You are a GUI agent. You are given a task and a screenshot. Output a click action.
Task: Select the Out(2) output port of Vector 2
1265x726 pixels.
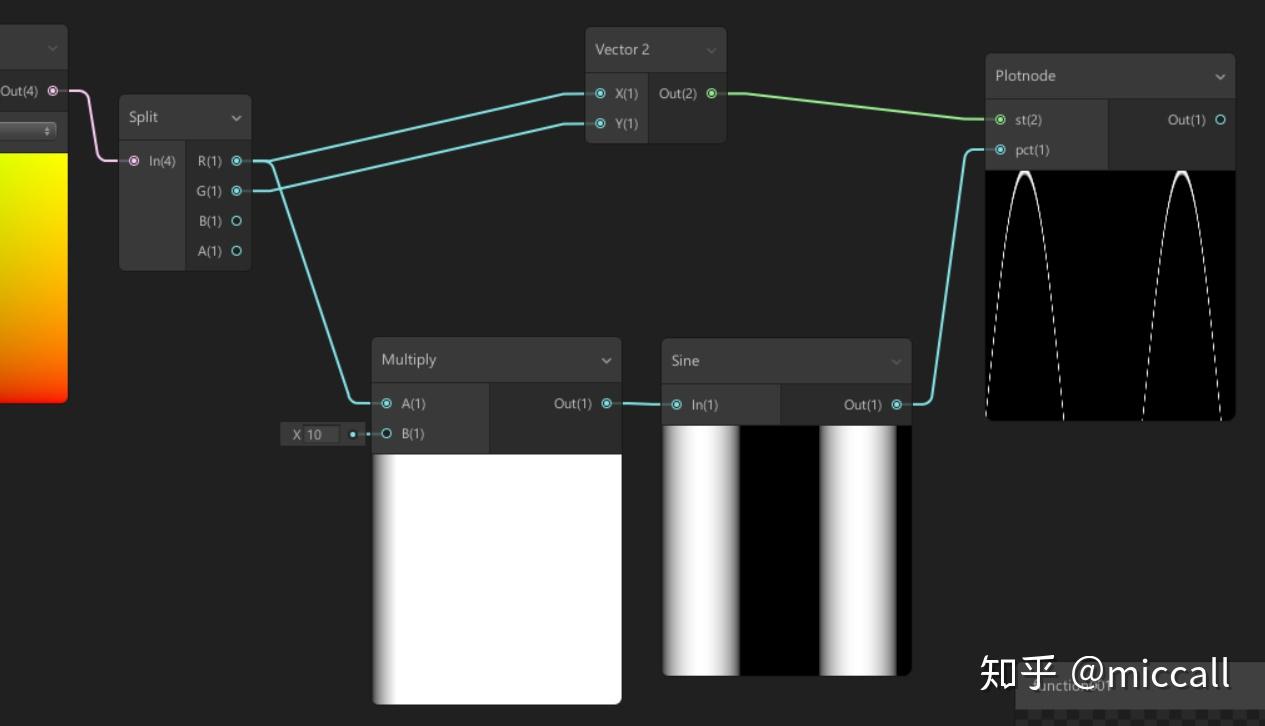tap(711, 93)
